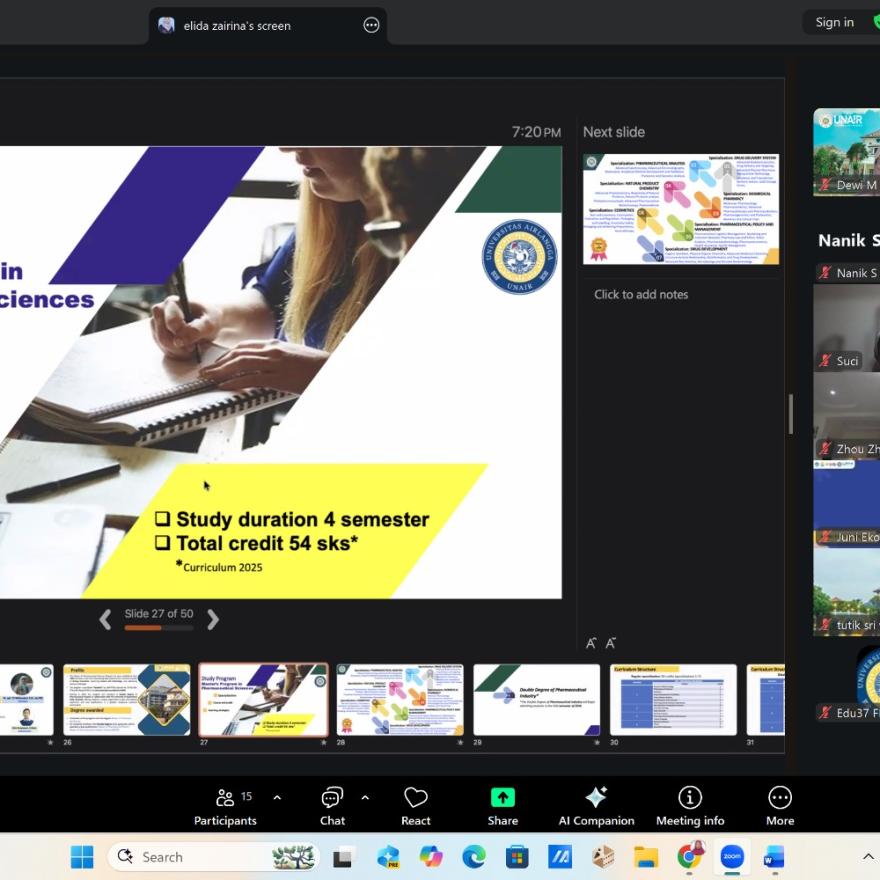Launch Microsoft Edge from the taskbar
Image resolution: width=880 pixels, height=880 pixels.
pyautogui.click(x=474, y=857)
